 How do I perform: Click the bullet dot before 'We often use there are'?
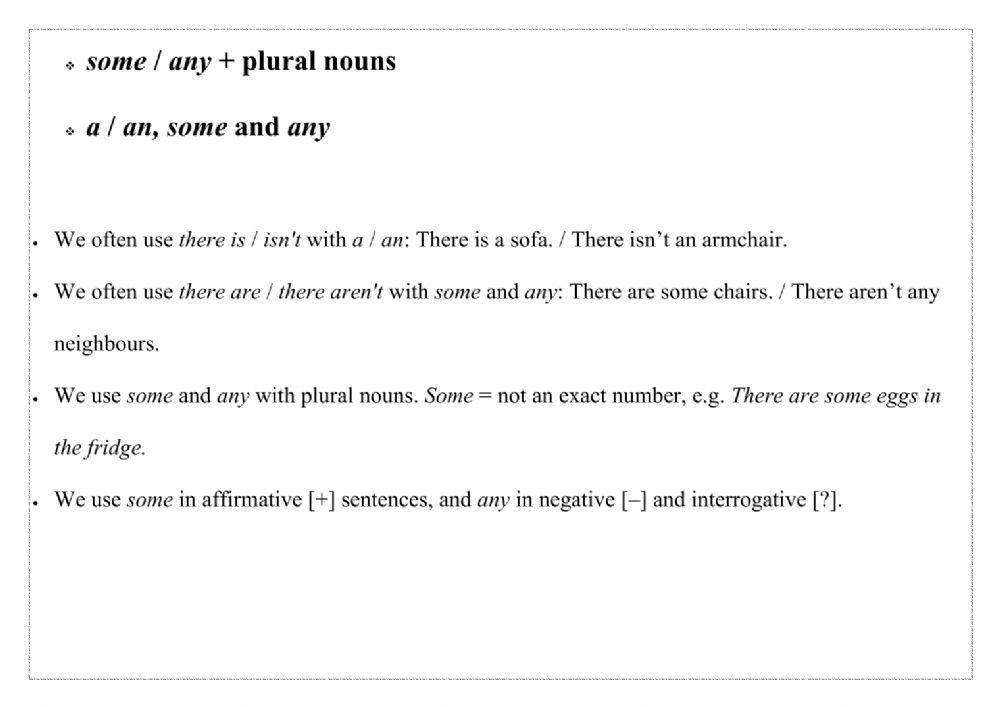(x=36, y=296)
